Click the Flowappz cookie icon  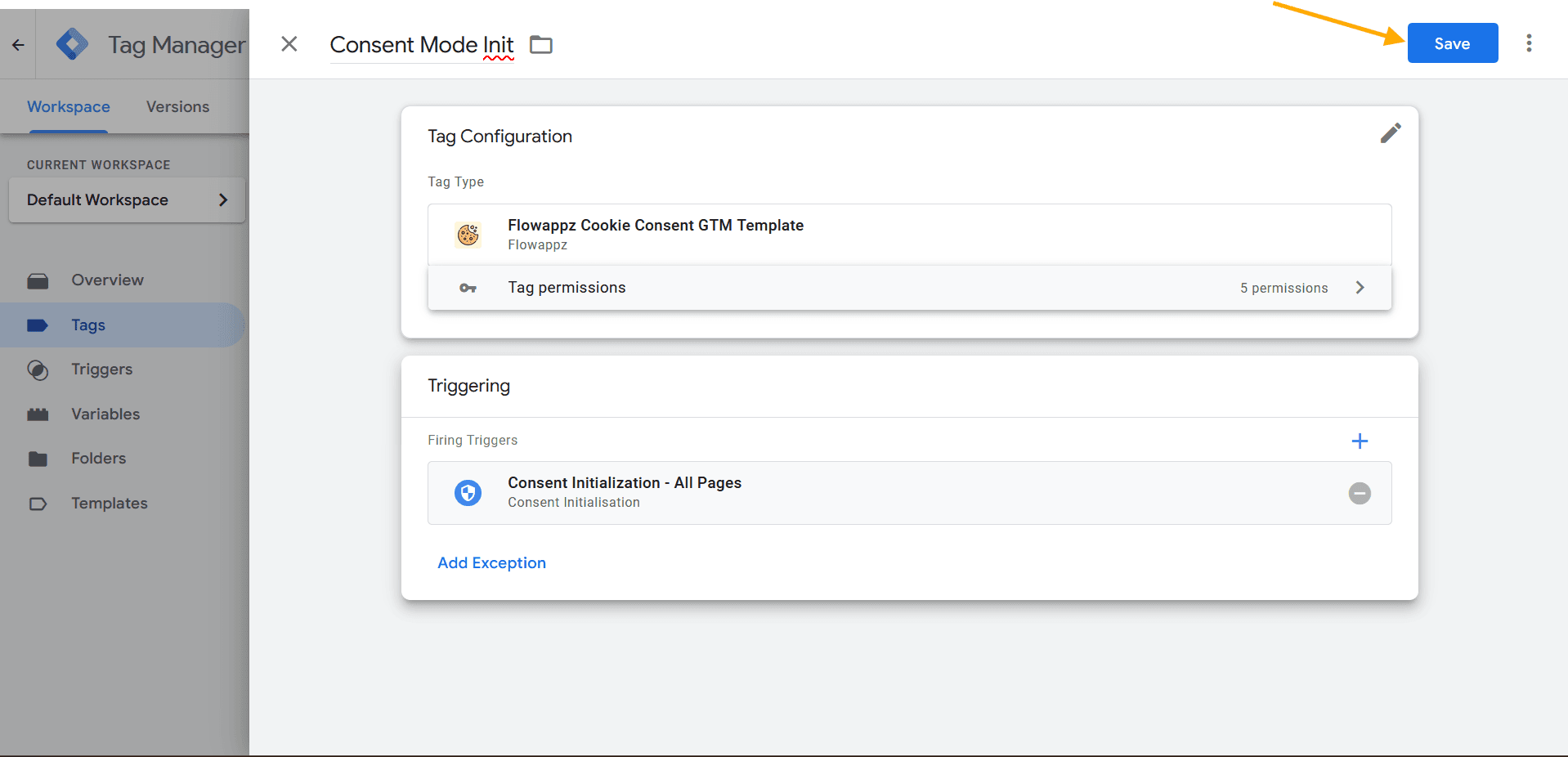(x=468, y=235)
